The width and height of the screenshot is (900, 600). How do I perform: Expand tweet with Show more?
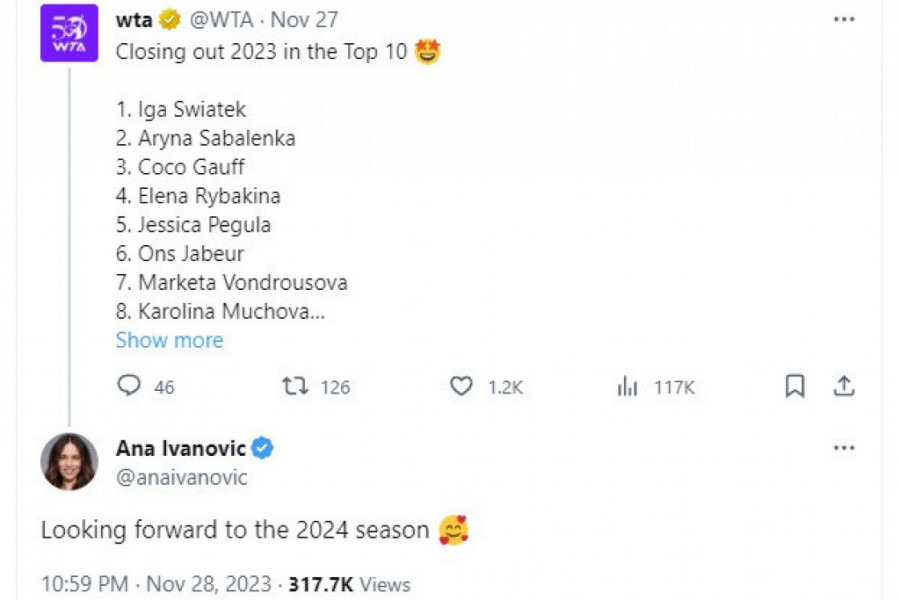click(x=169, y=340)
